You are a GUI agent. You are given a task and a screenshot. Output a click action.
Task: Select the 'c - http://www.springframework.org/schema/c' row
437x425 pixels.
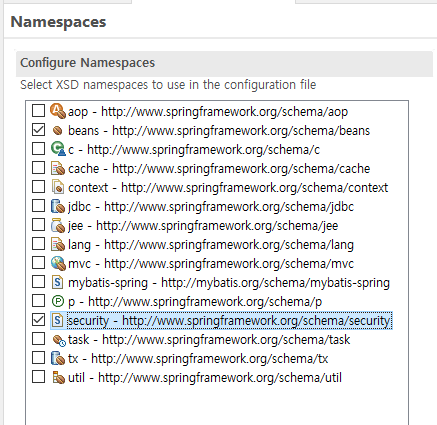194,149
